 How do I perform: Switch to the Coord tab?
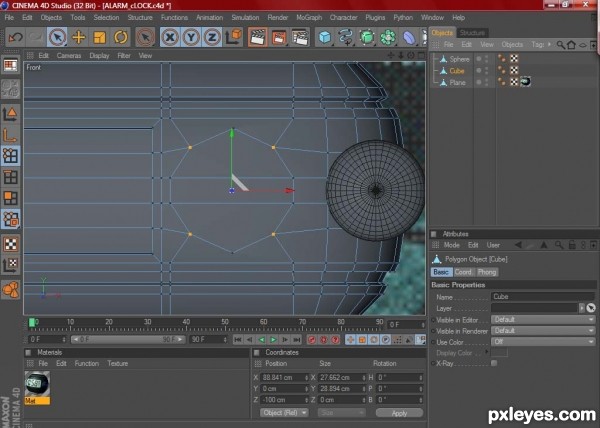pos(463,272)
